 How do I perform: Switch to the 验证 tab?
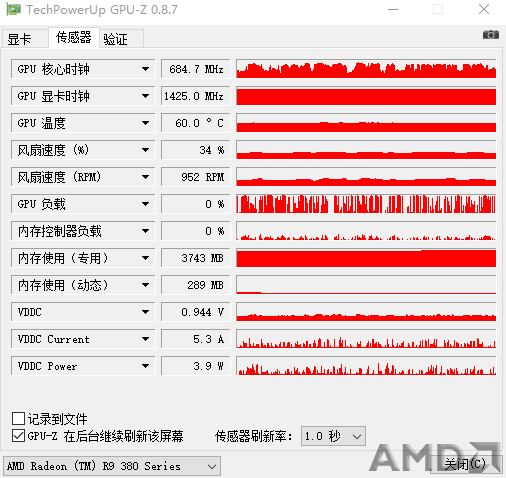(121, 39)
